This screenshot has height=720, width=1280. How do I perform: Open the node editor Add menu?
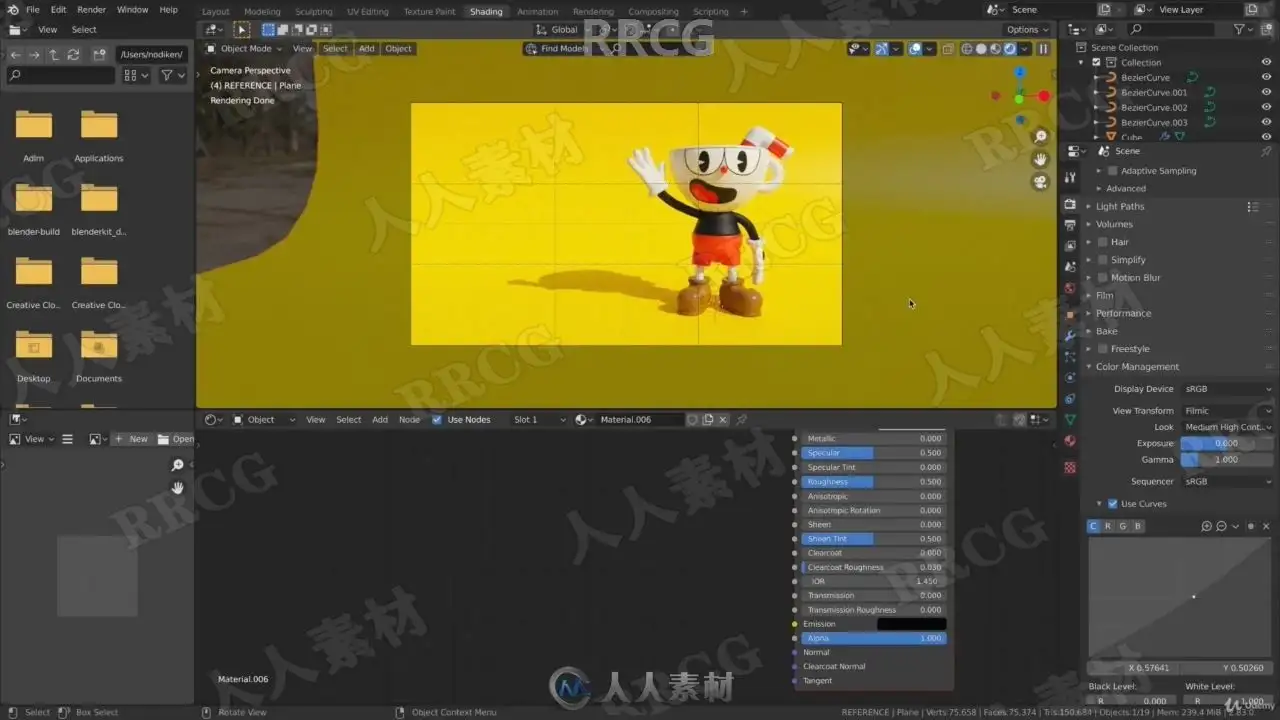tap(380, 420)
